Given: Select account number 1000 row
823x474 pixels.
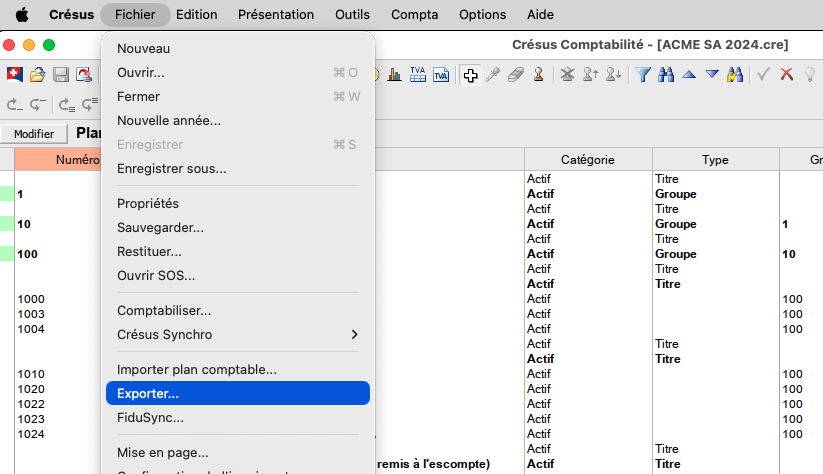Looking at the screenshot, I should (x=31, y=299).
